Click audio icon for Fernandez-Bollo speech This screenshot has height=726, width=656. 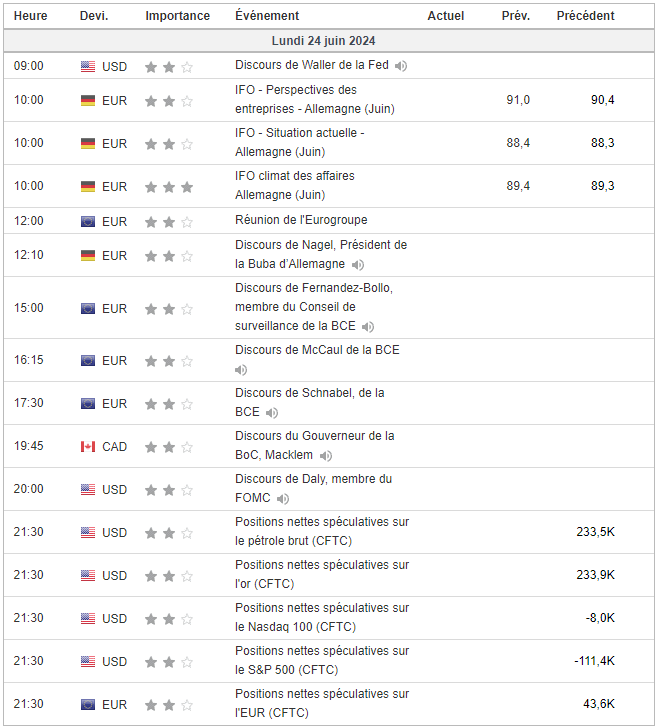pos(368,327)
